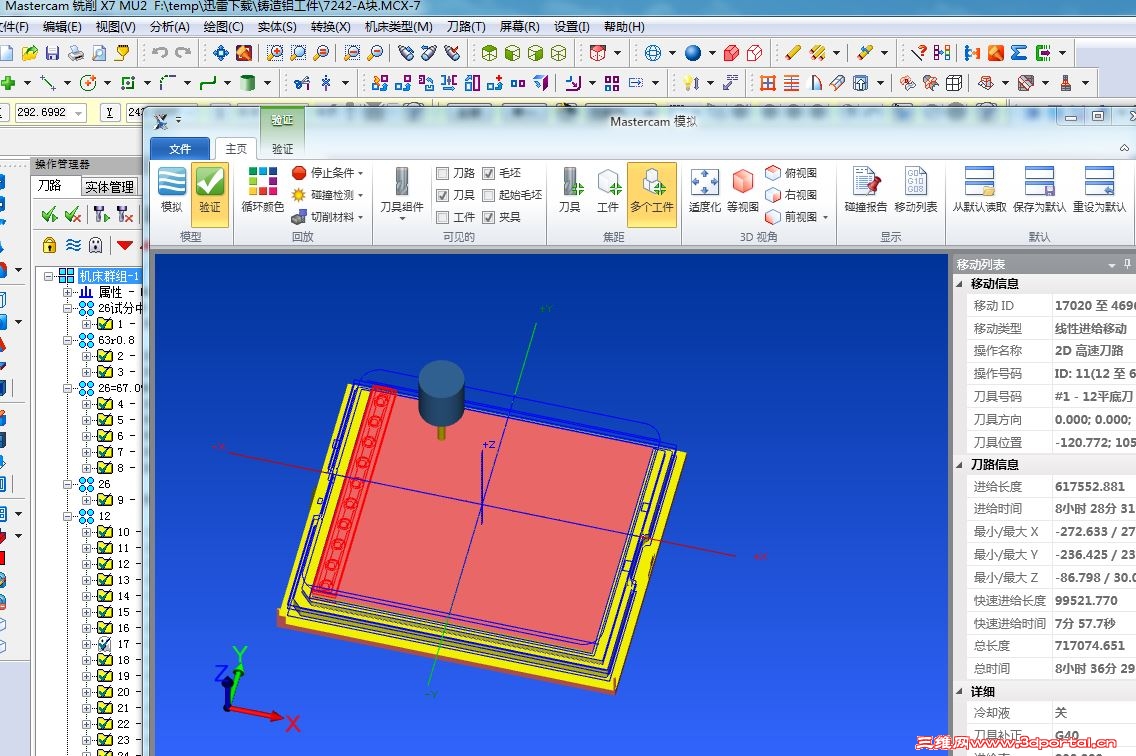Toggle the 工件 visibility checkbox
1136x756 pixels.
[x=443, y=217]
